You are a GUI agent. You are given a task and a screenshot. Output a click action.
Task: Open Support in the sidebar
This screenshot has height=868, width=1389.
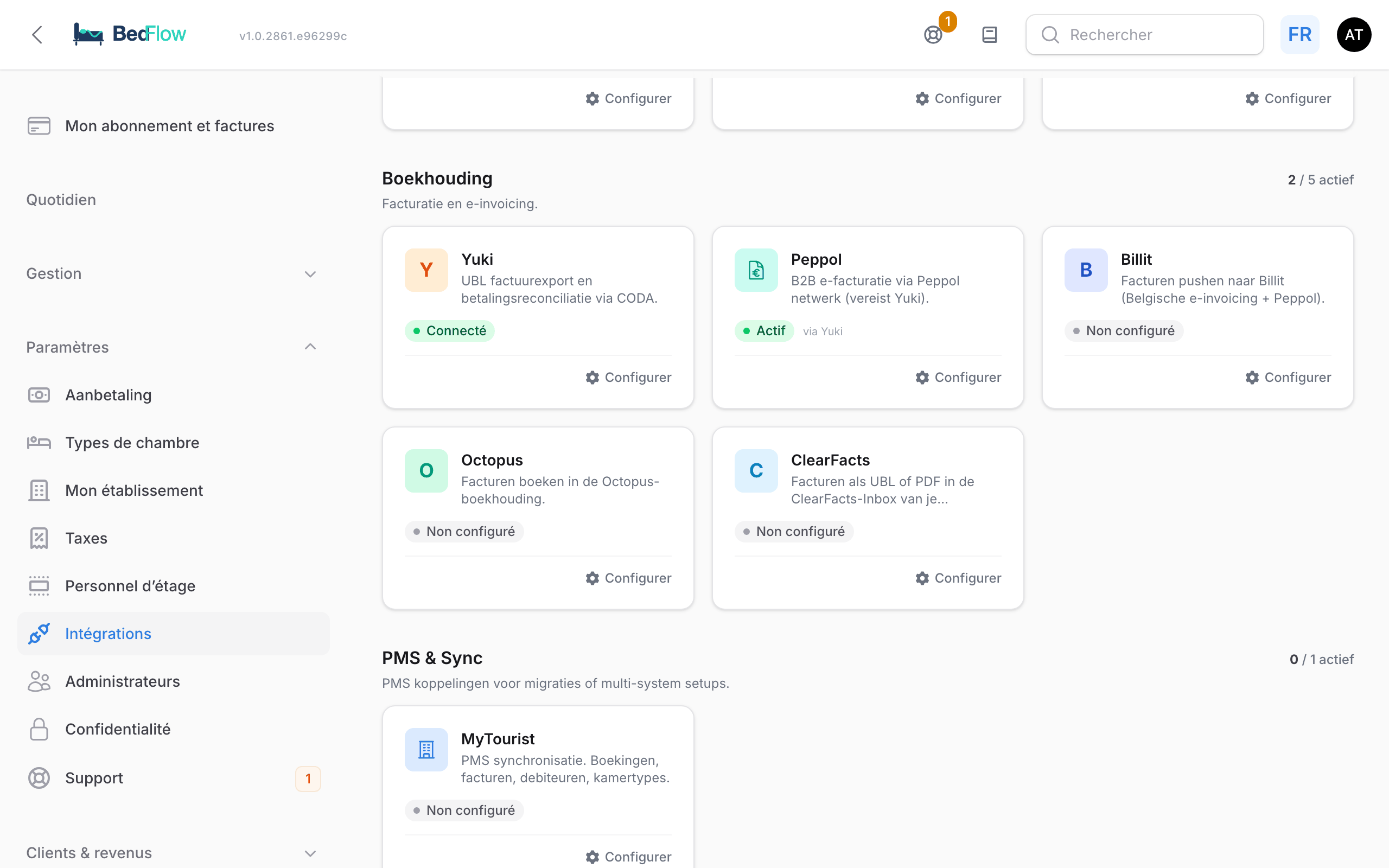pyautogui.click(x=173, y=778)
